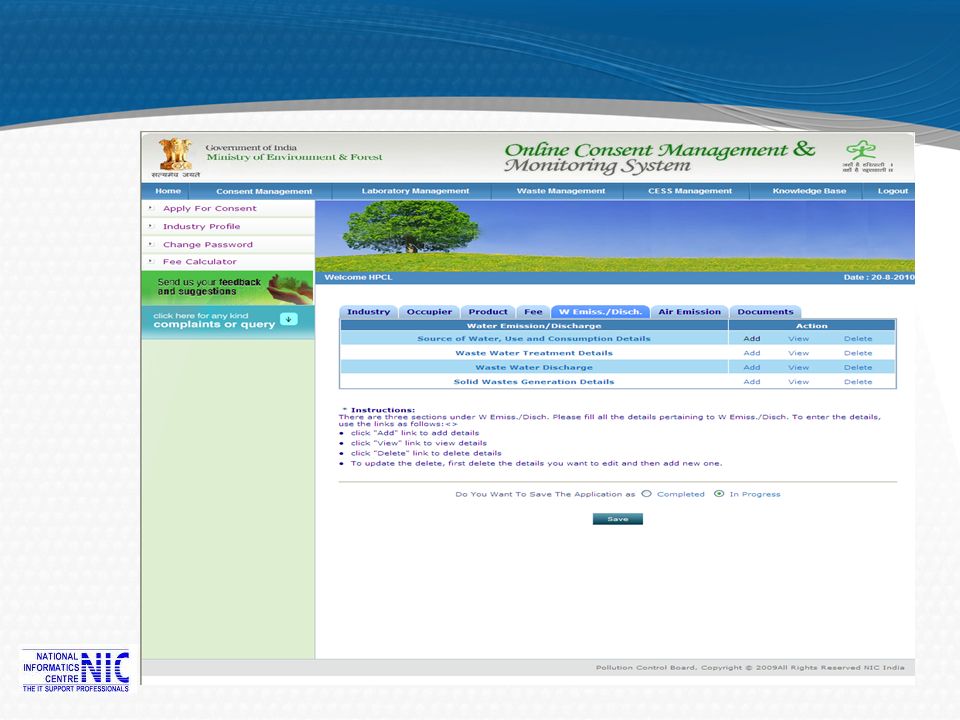Click Add for Waste Water Discharge row
The width and height of the screenshot is (960, 720).
[752, 367]
